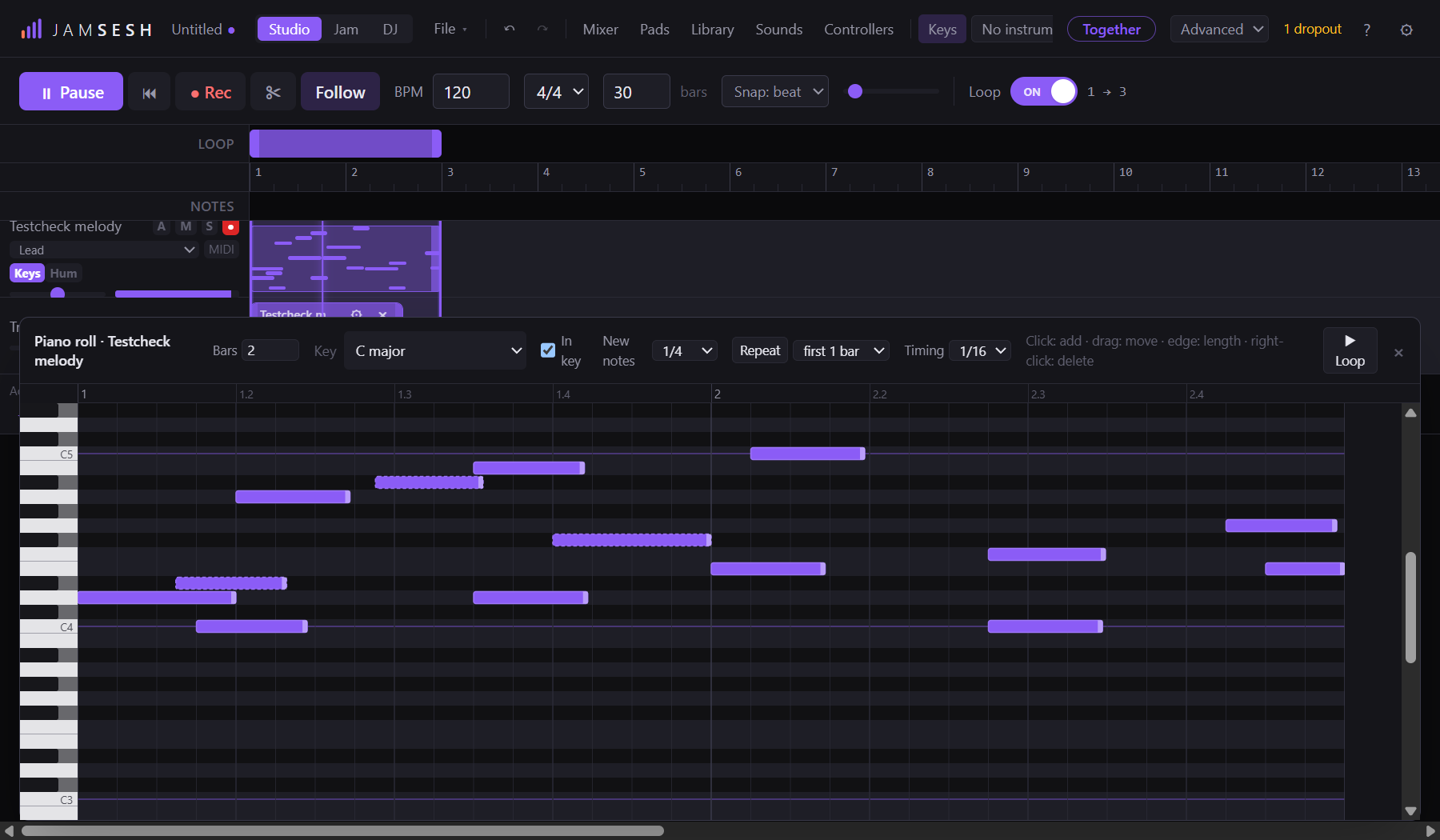The image size is (1440, 840).
Task: Click the Repeat button
Action: click(x=760, y=350)
